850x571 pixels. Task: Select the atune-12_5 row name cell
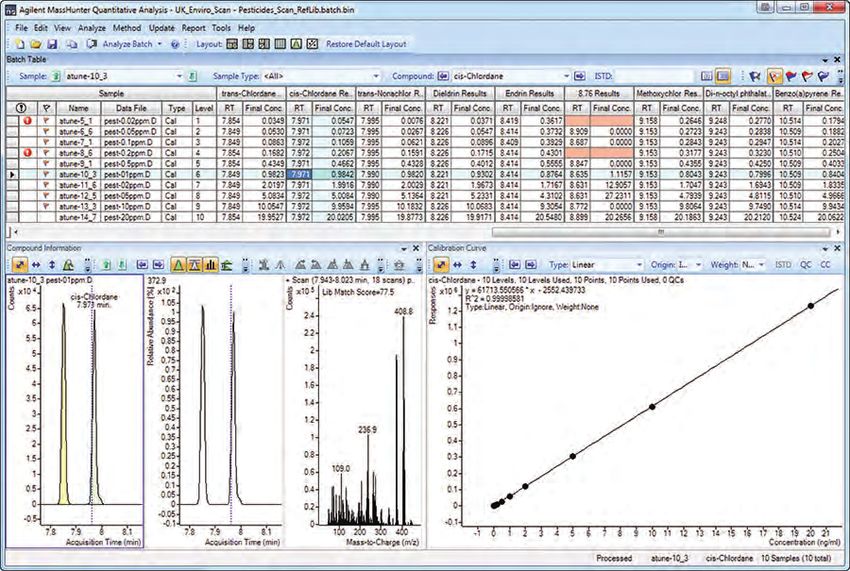pos(78,196)
